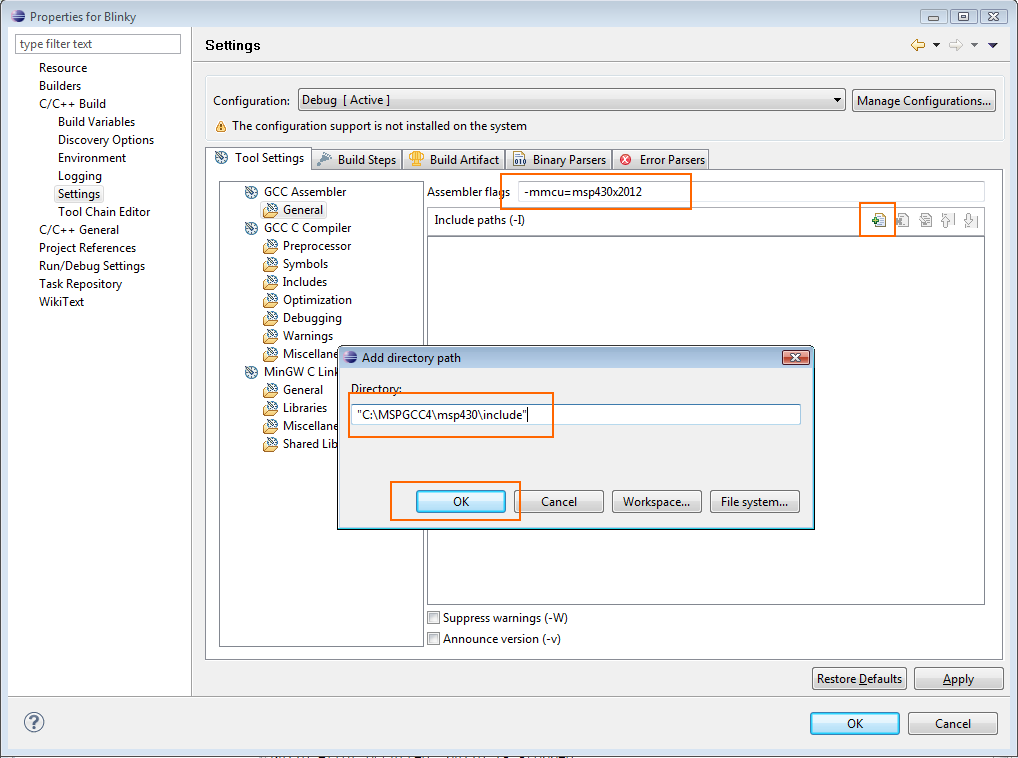Click the Manage Configurations... button

tap(924, 100)
